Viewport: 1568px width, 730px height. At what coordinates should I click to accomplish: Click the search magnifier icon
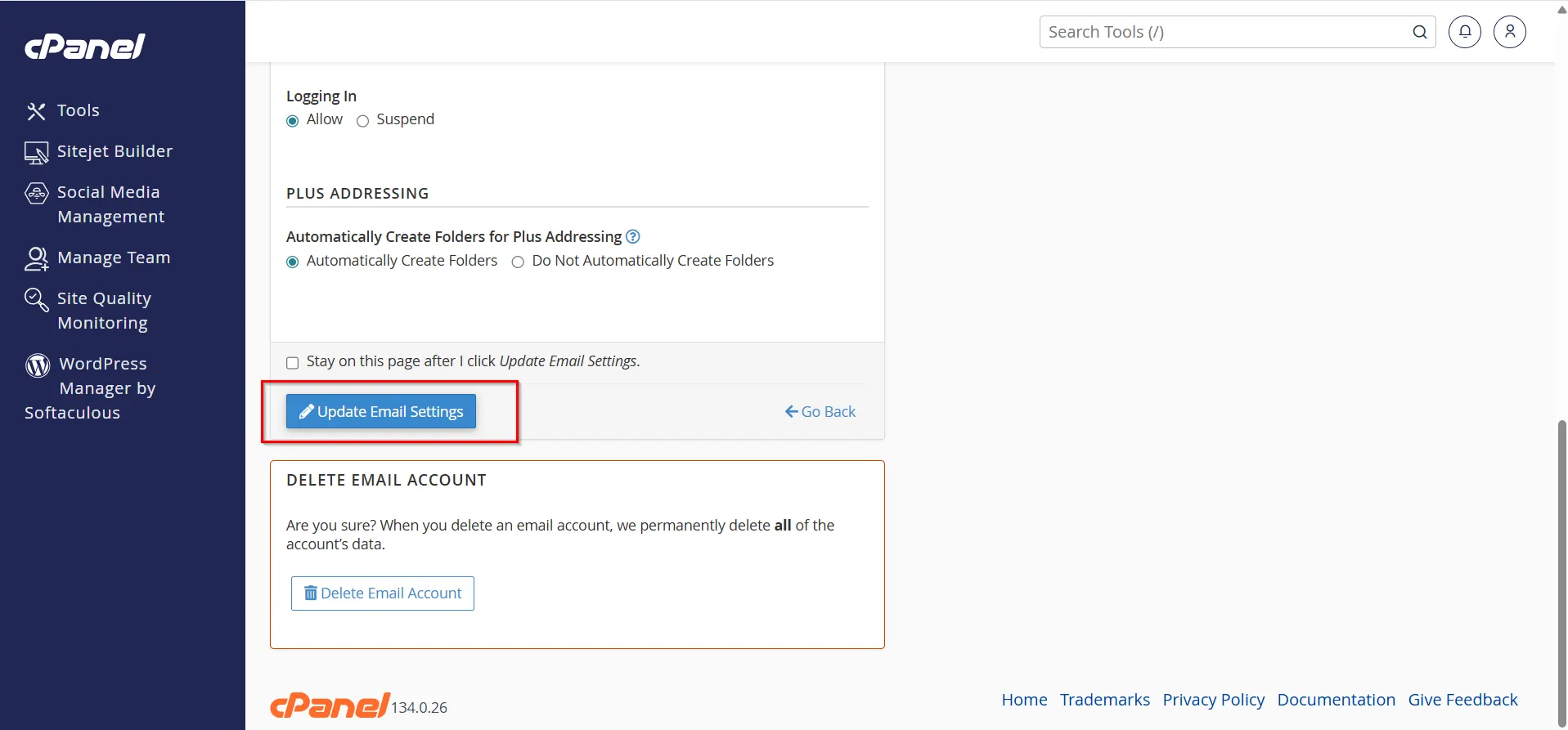pos(1420,32)
